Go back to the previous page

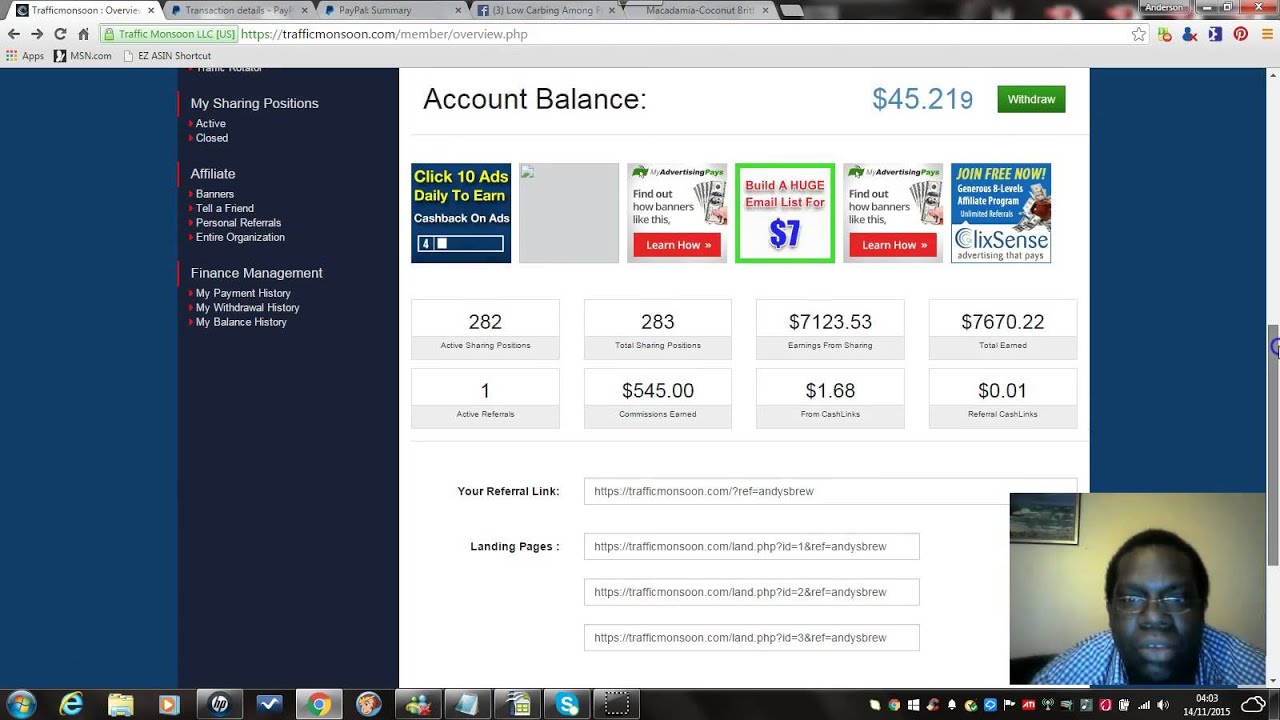pos(14,34)
